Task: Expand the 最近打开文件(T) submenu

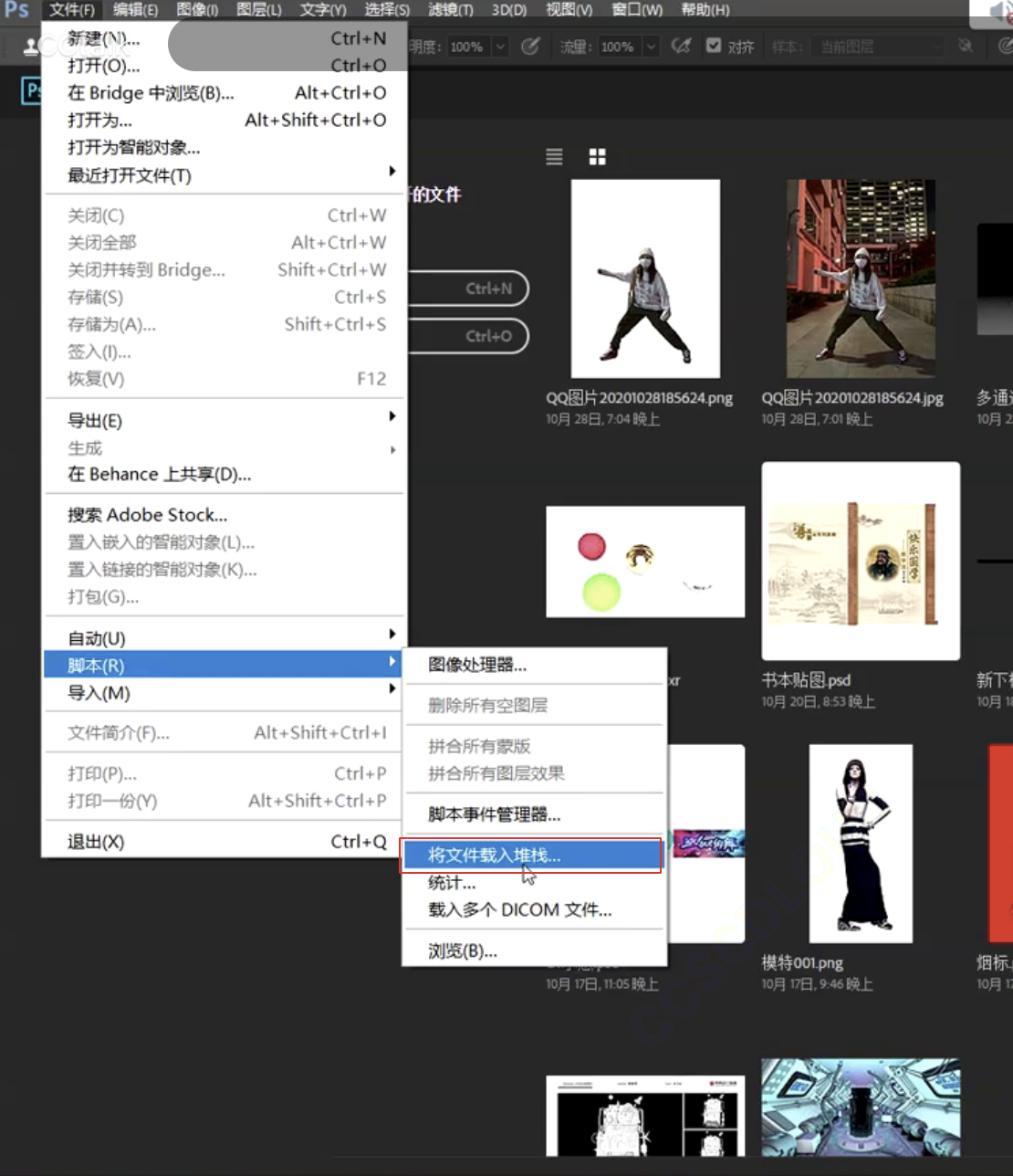Action: coord(225,175)
